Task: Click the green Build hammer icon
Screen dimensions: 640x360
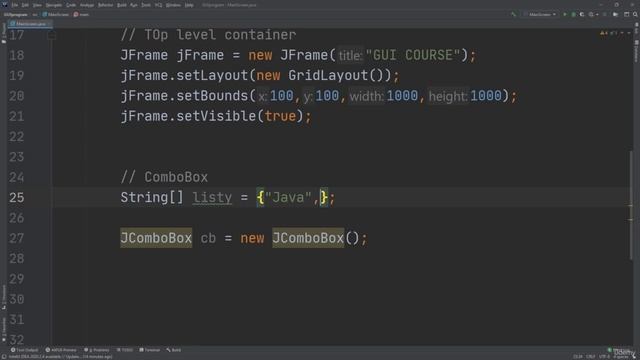Action: [x=513, y=14]
